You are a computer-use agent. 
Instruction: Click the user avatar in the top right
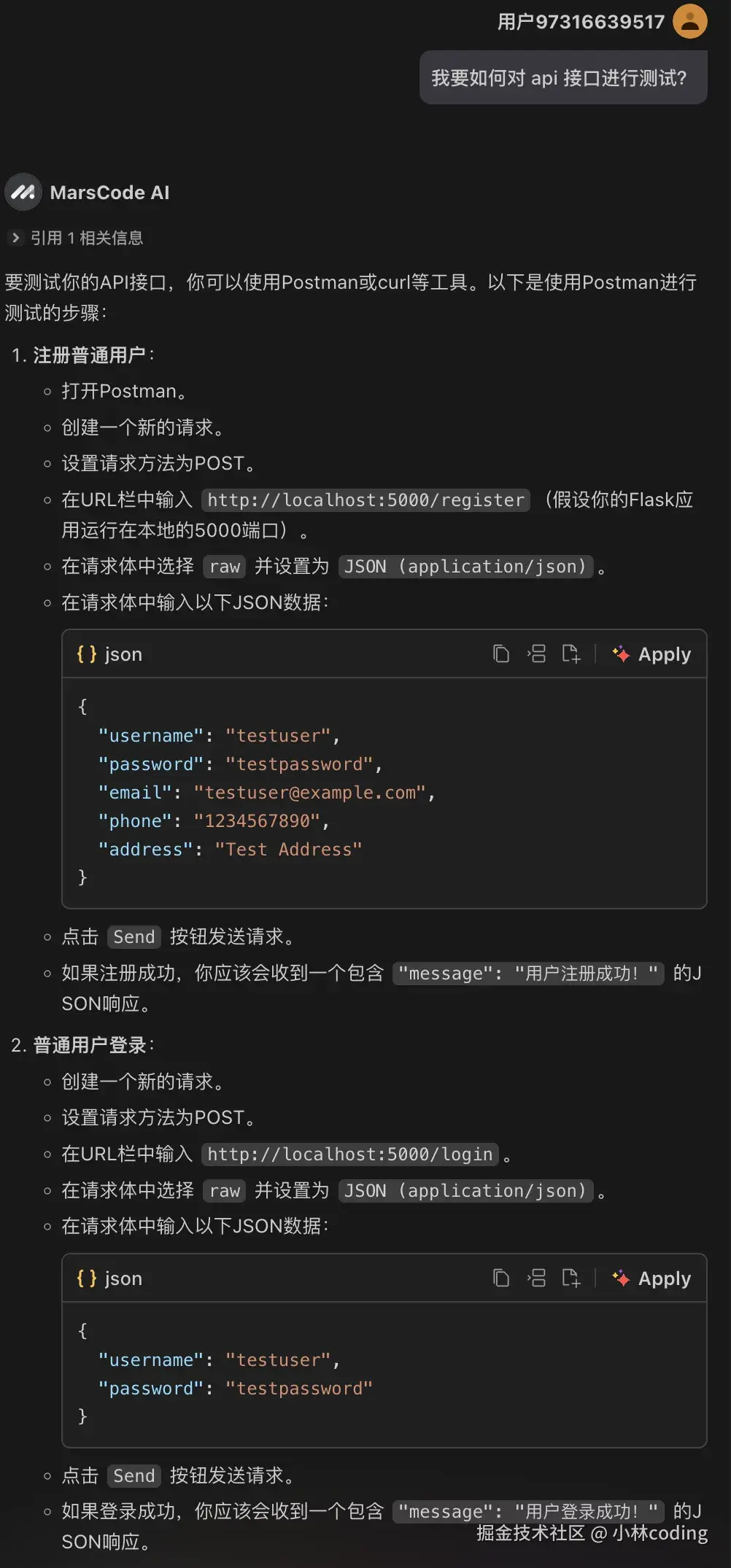click(x=689, y=22)
